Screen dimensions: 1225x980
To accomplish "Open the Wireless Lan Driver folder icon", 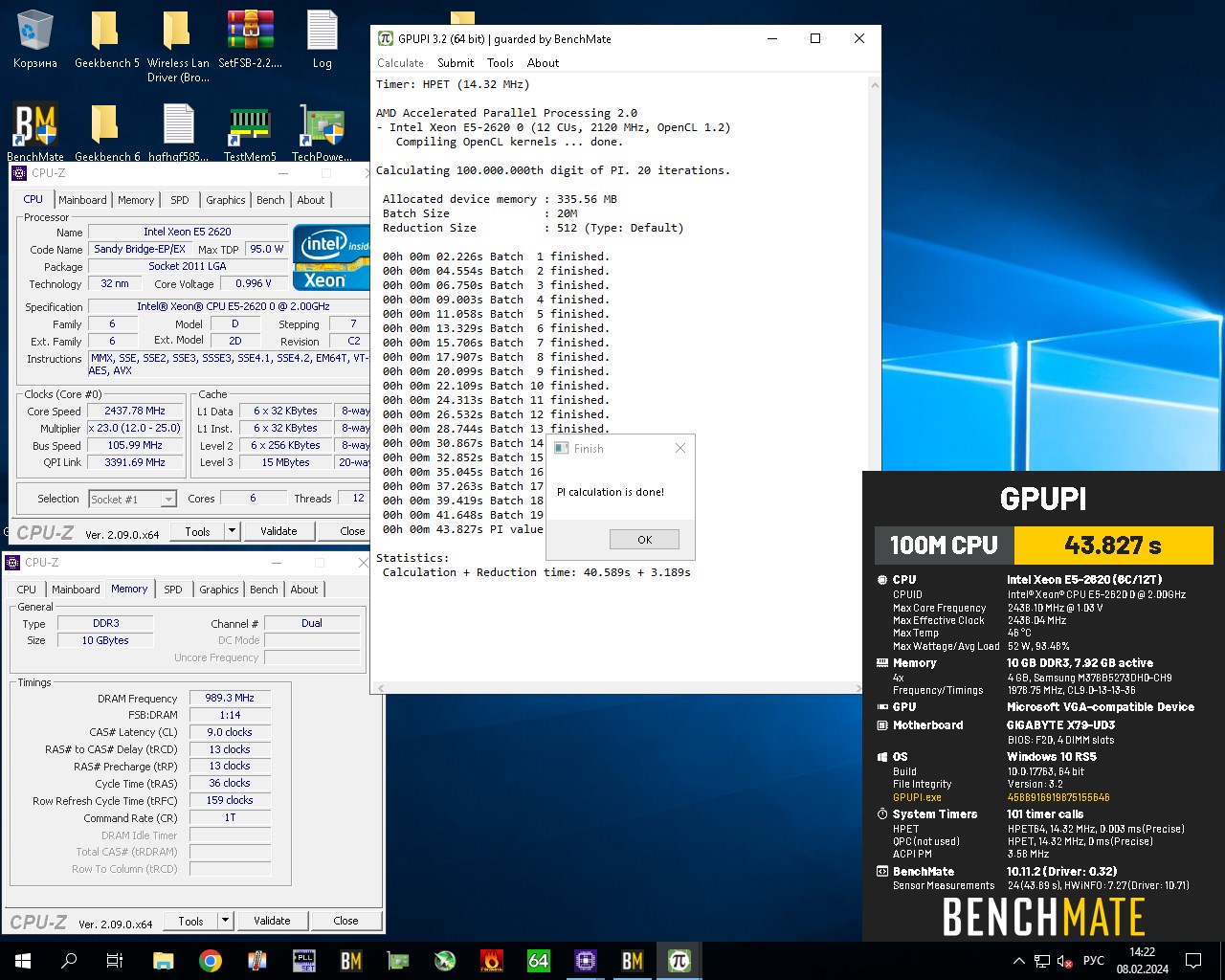I will [178, 46].
